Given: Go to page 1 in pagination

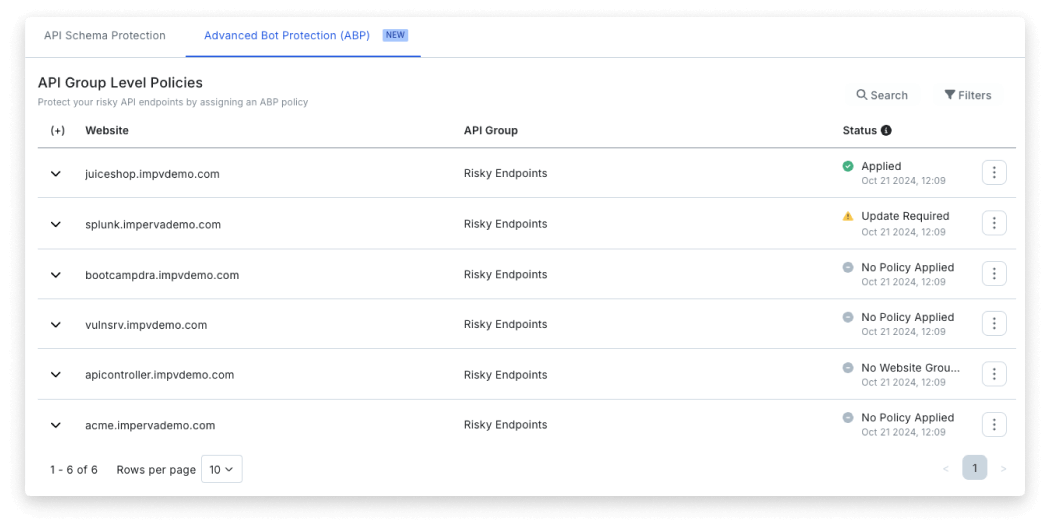Looking at the screenshot, I should [974, 468].
